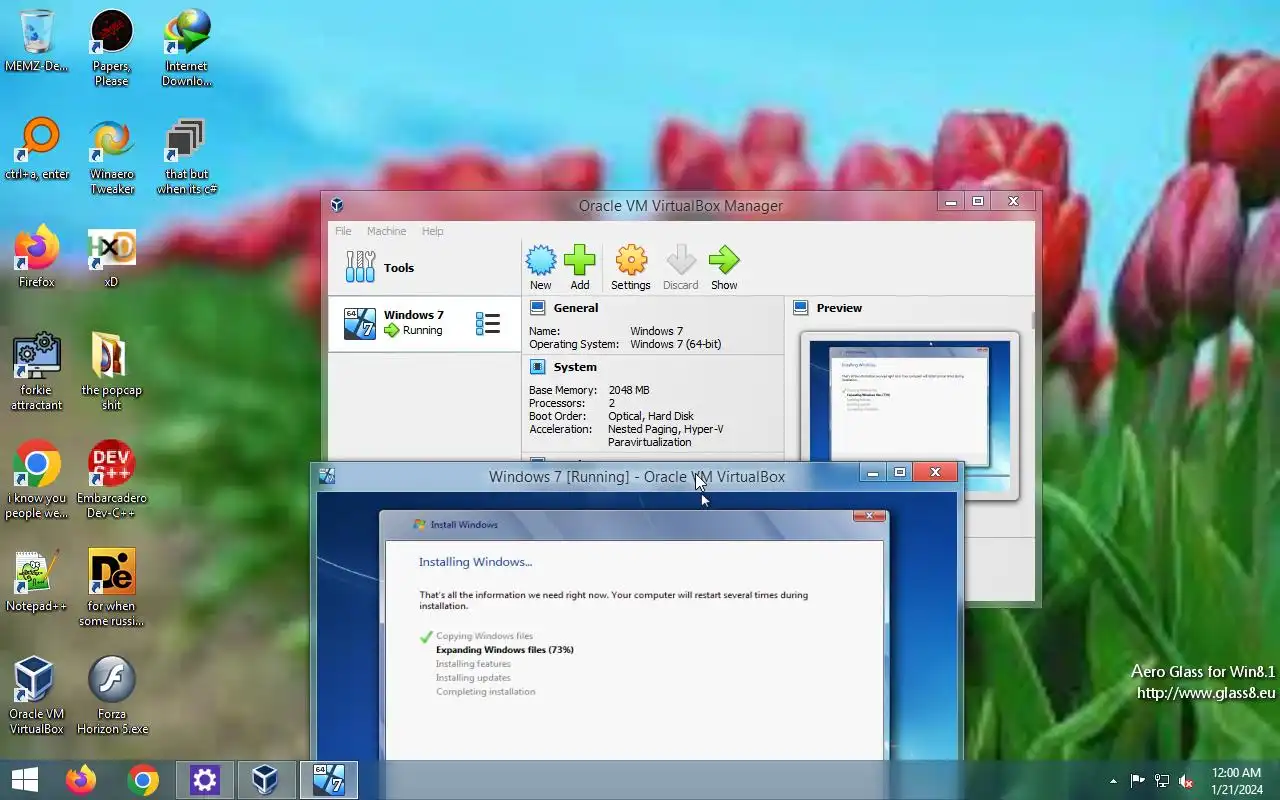Open the Windows Start button
This screenshot has height=800, width=1280.
[x=24, y=780]
